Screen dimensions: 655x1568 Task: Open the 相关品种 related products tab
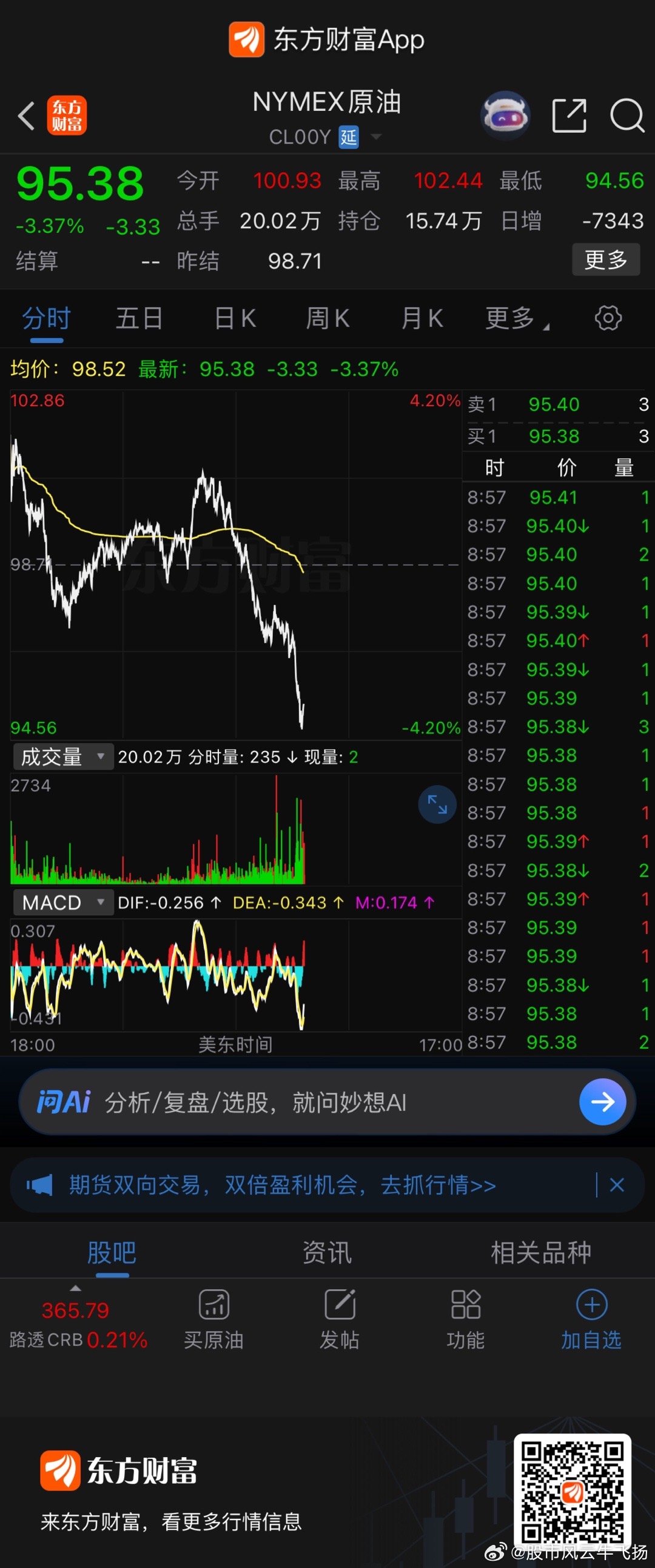point(541,1253)
